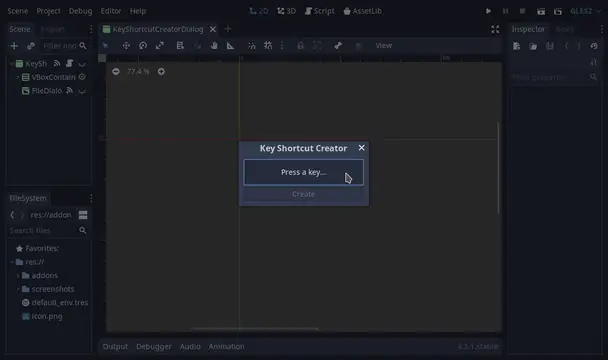The width and height of the screenshot is (608, 360).
Task: Open the Editor menu
Action: pyautogui.click(x=111, y=11)
